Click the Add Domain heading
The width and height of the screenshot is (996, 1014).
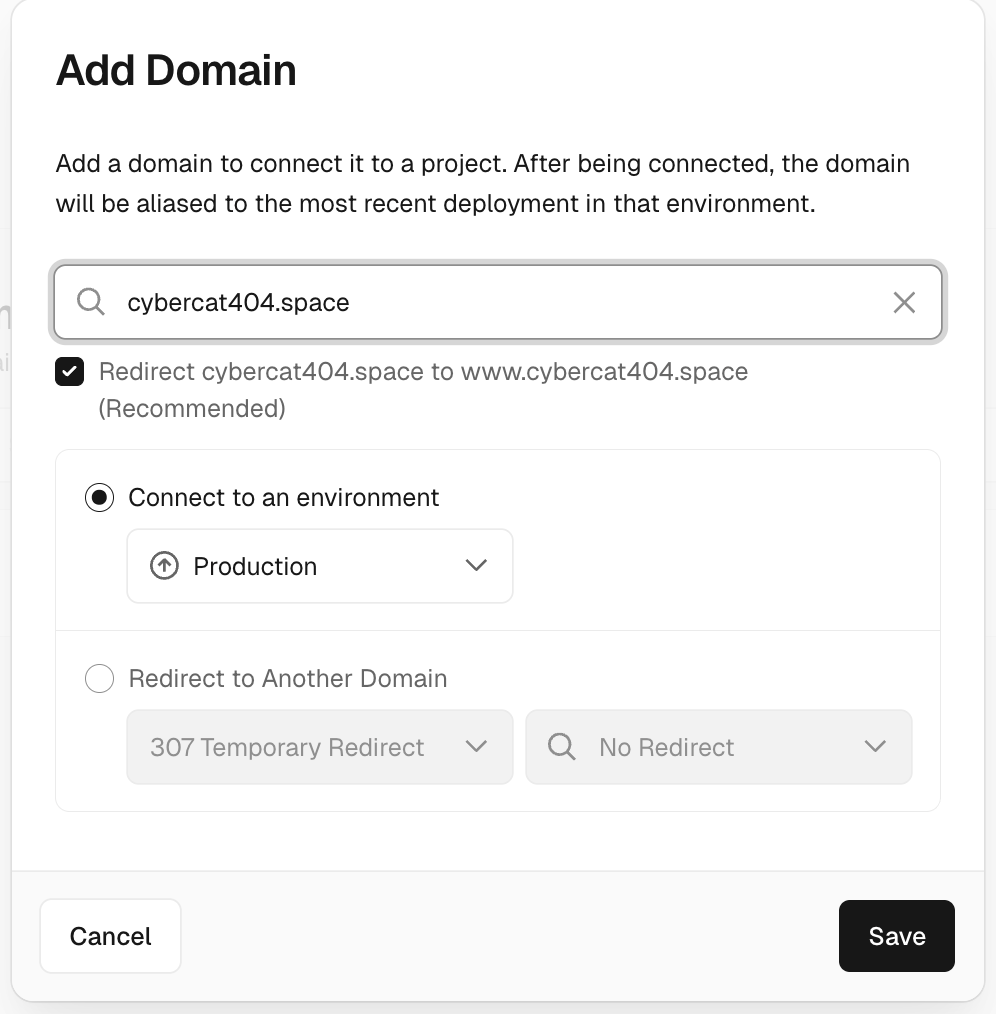(176, 70)
